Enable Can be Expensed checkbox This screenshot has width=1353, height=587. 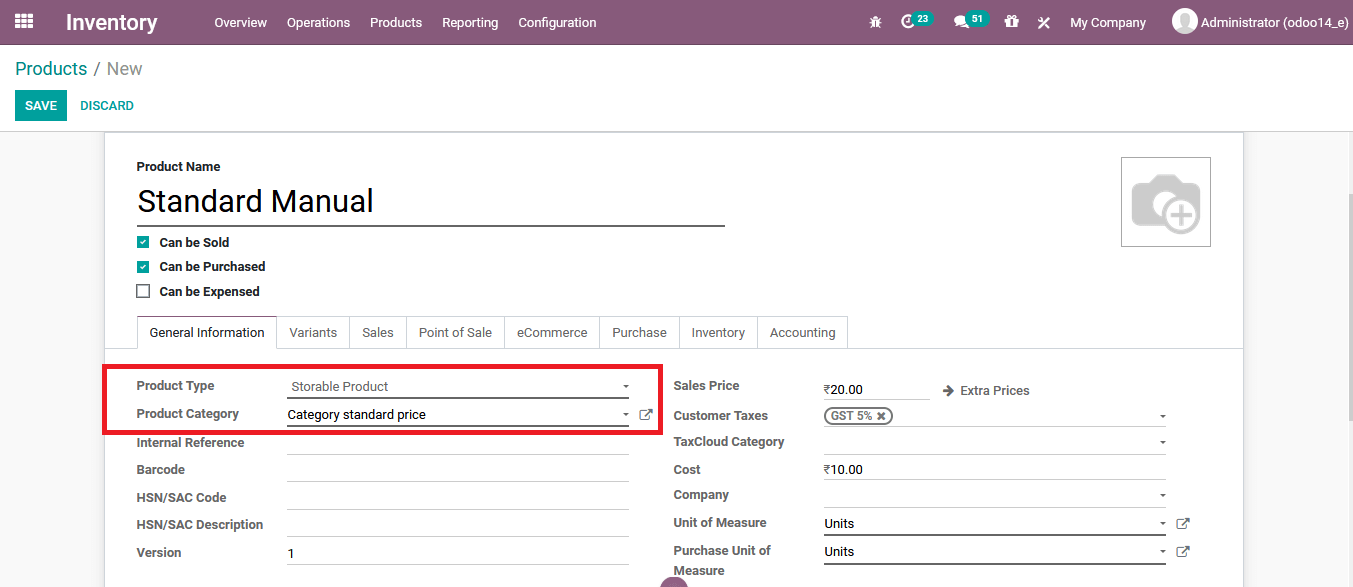tap(143, 291)
